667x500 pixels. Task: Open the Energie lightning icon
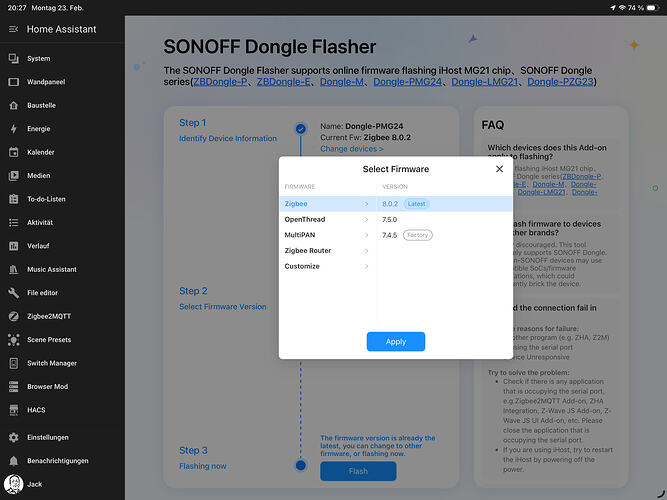[14, 129]
